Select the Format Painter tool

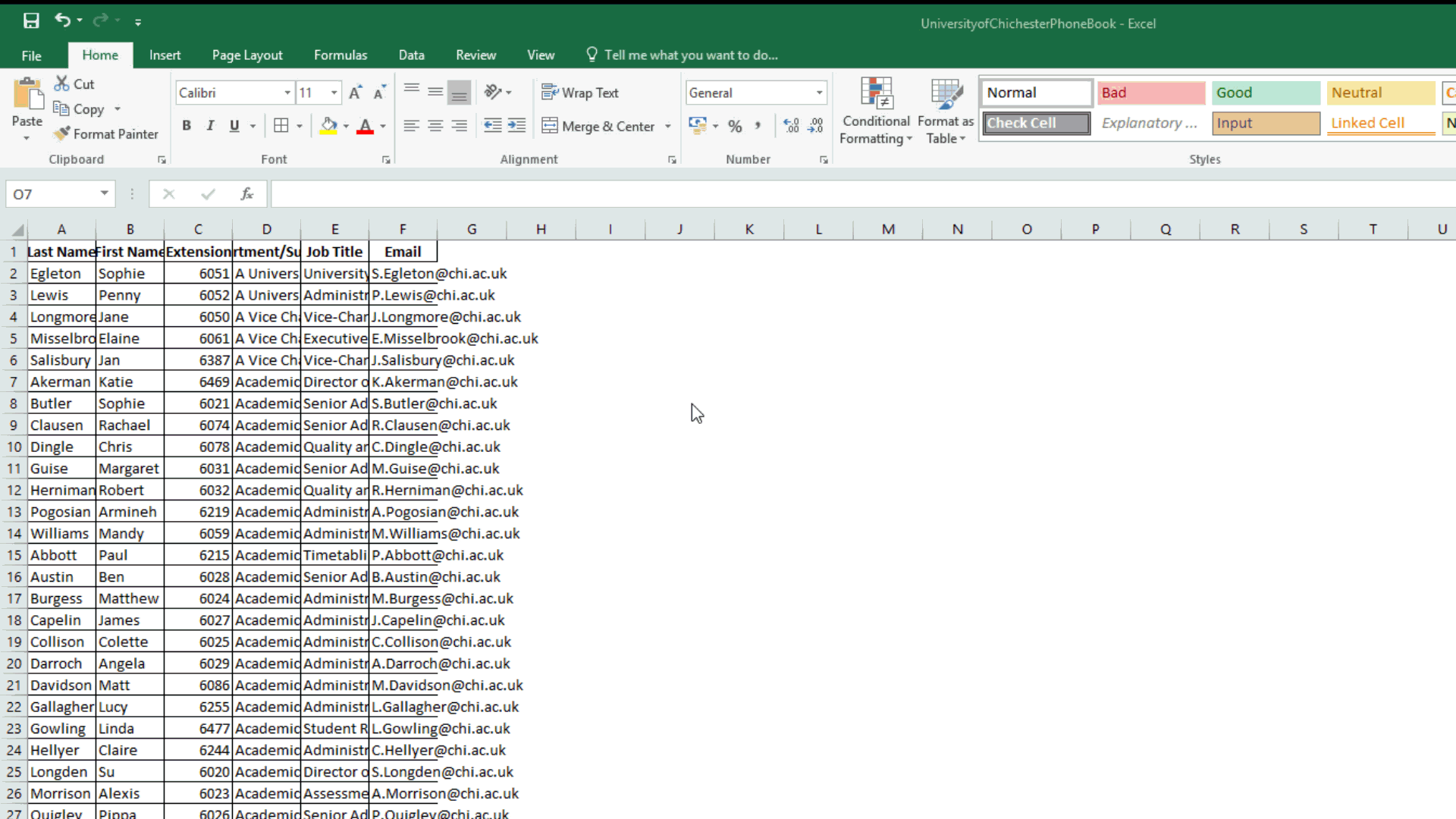pyautogui.click(x=106, y=133)
